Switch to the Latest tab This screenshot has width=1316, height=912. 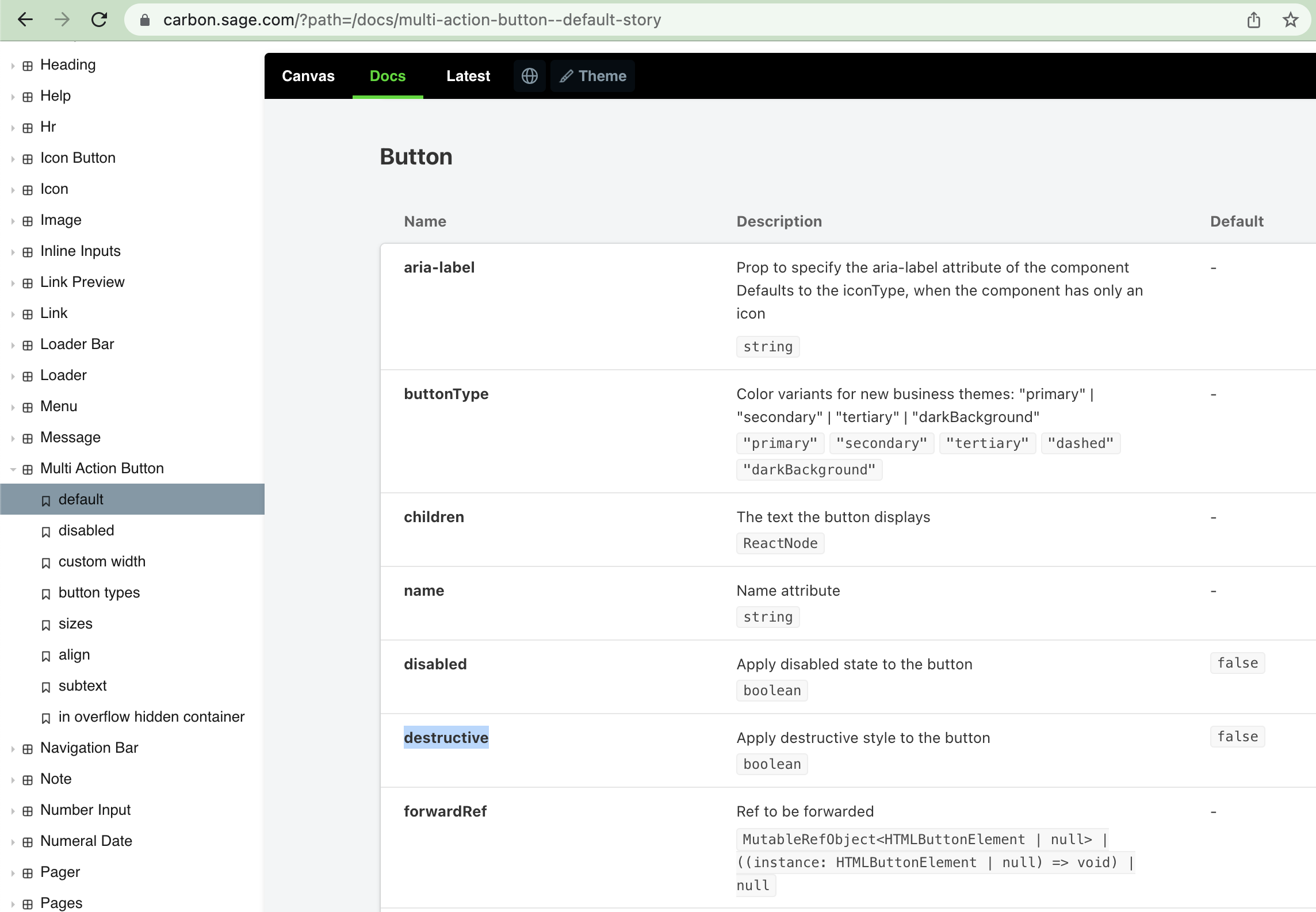click(x=468, y=75)
